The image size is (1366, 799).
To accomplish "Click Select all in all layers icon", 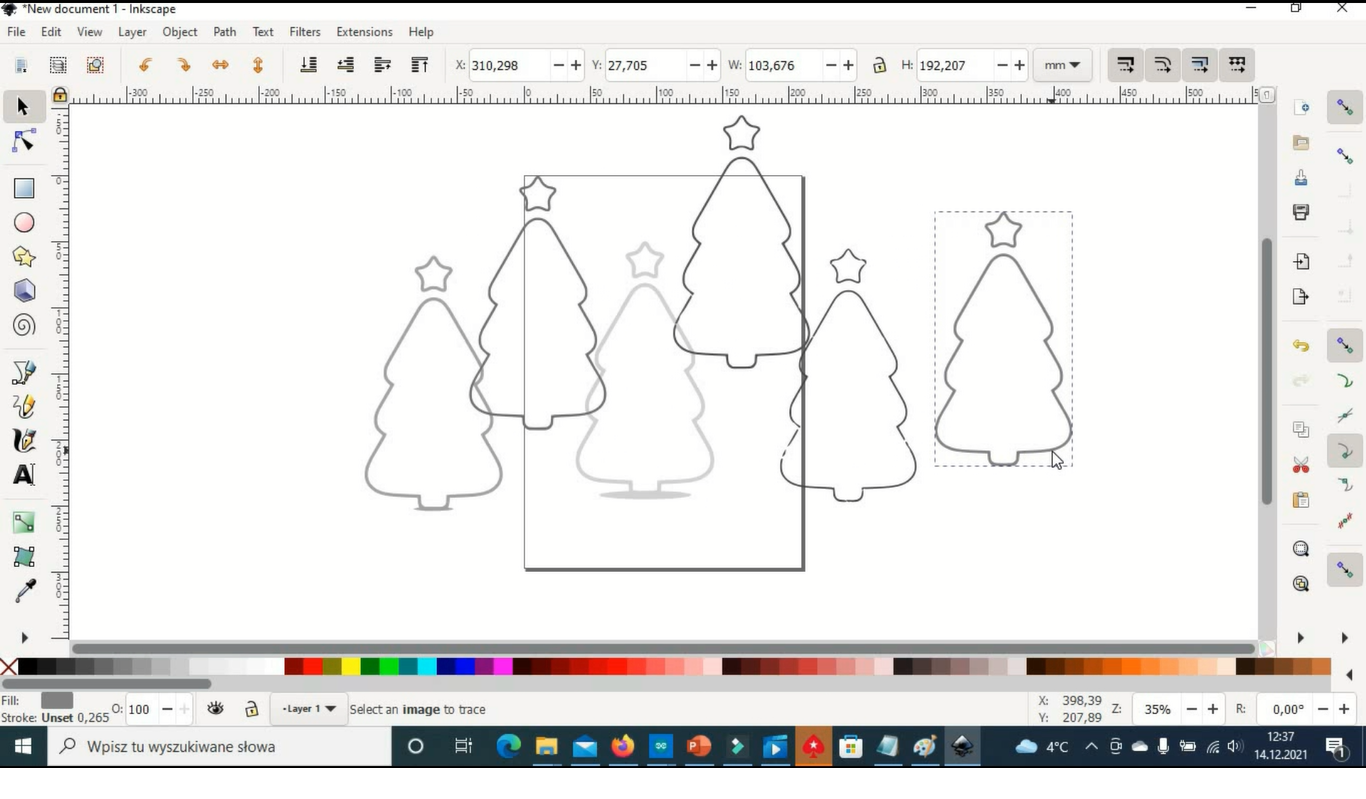I will click(58, 65).
